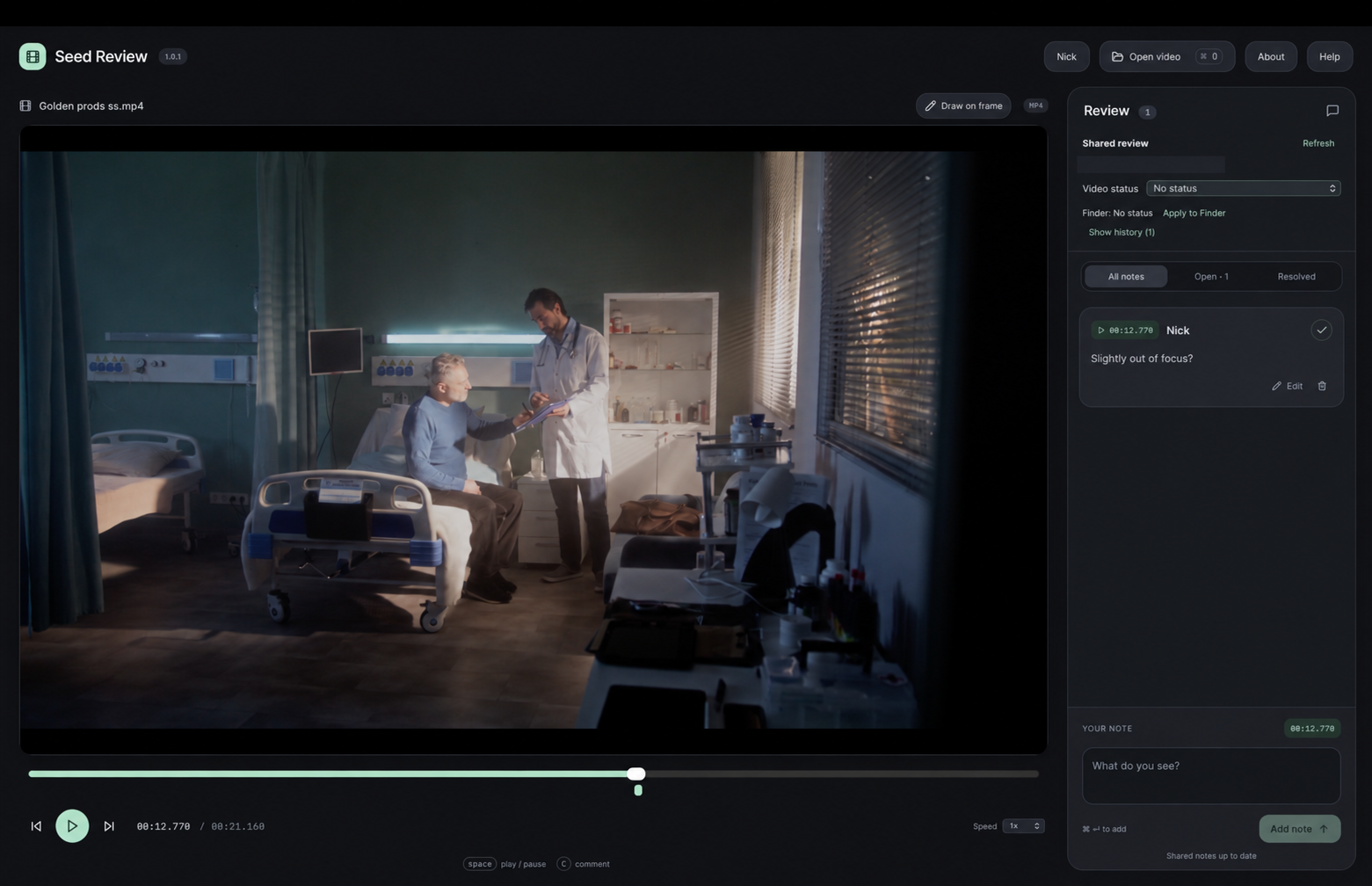Image resolution: width=1372 pixels, height=886 pixels.
Task: Open the playback Speed dropdown
Action: [1023, 826]
